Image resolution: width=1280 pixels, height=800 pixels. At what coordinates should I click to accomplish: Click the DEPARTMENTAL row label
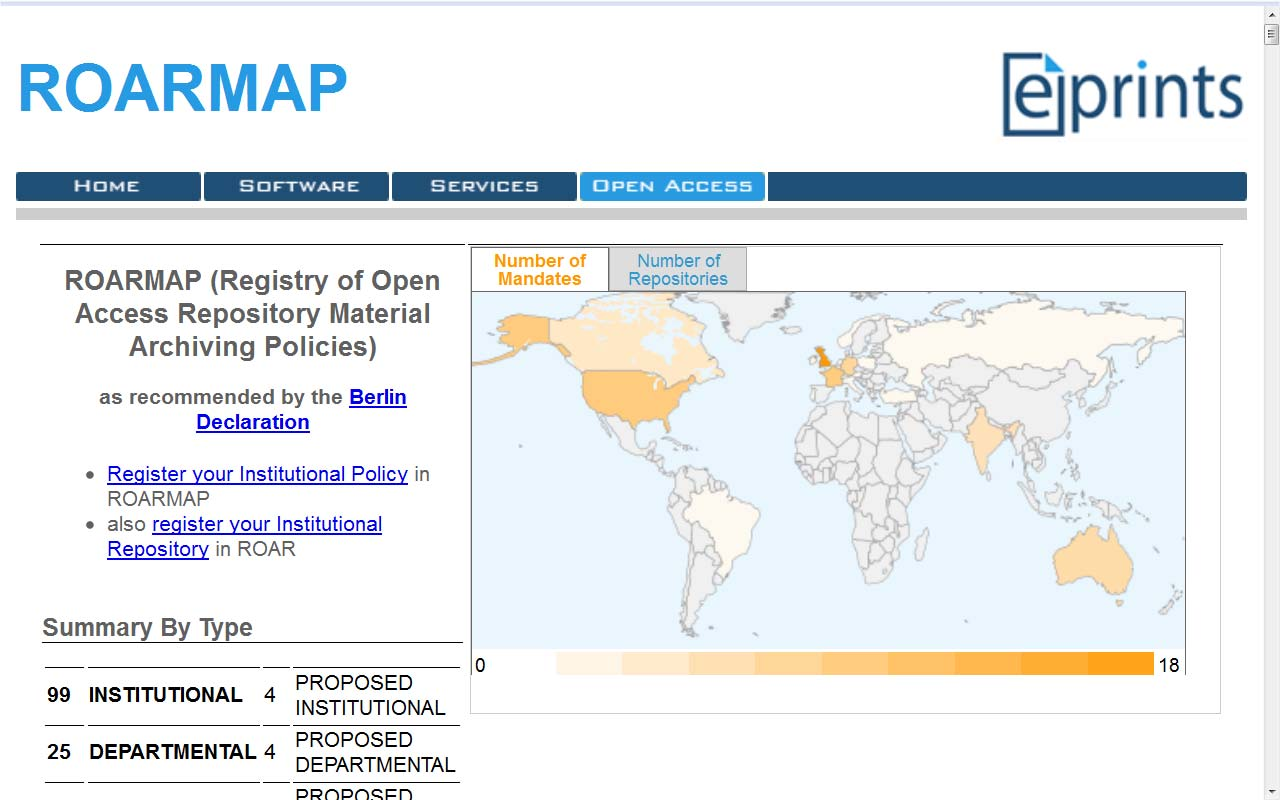(x=173, y=752)
